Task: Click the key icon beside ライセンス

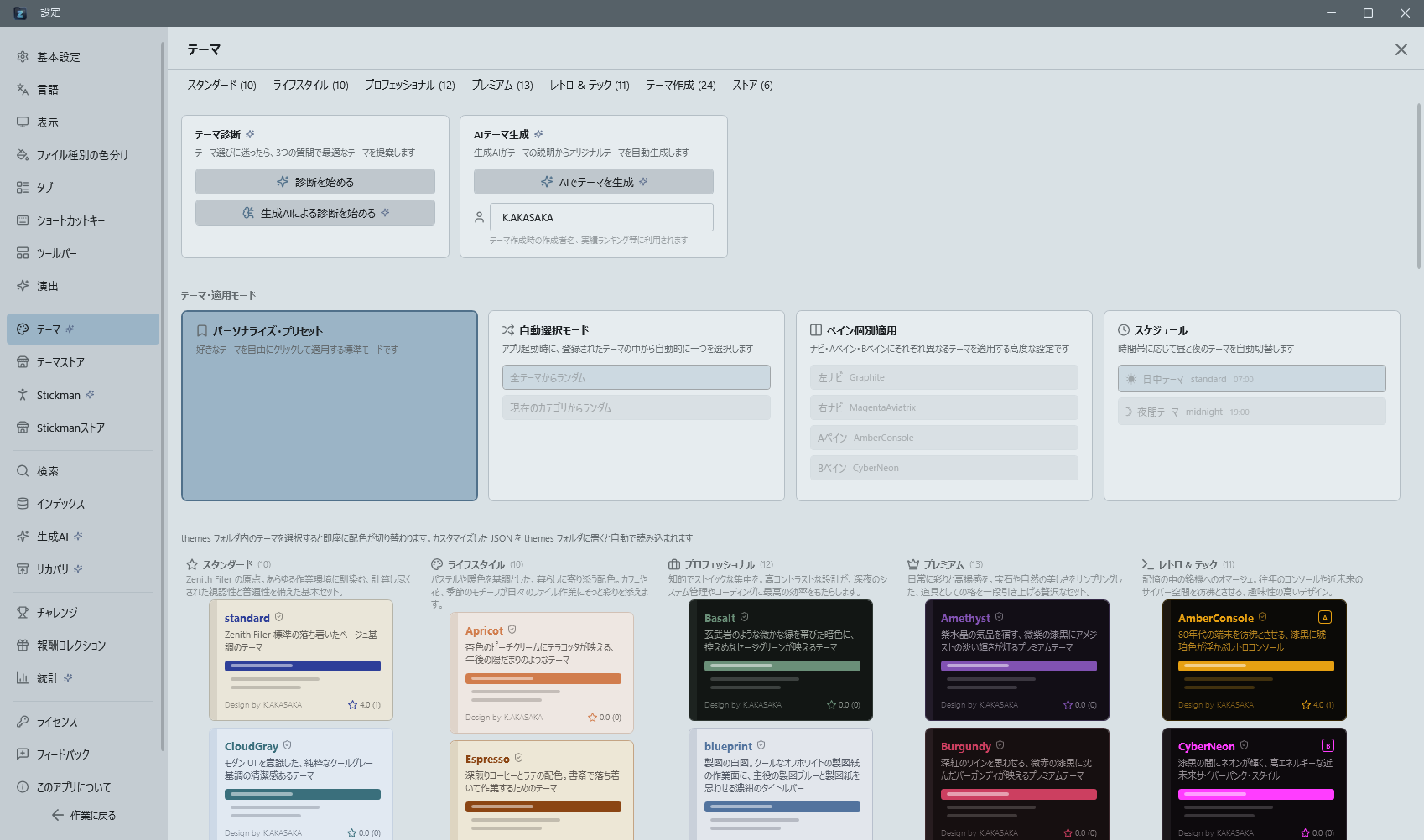Action: tap(23, 722)
